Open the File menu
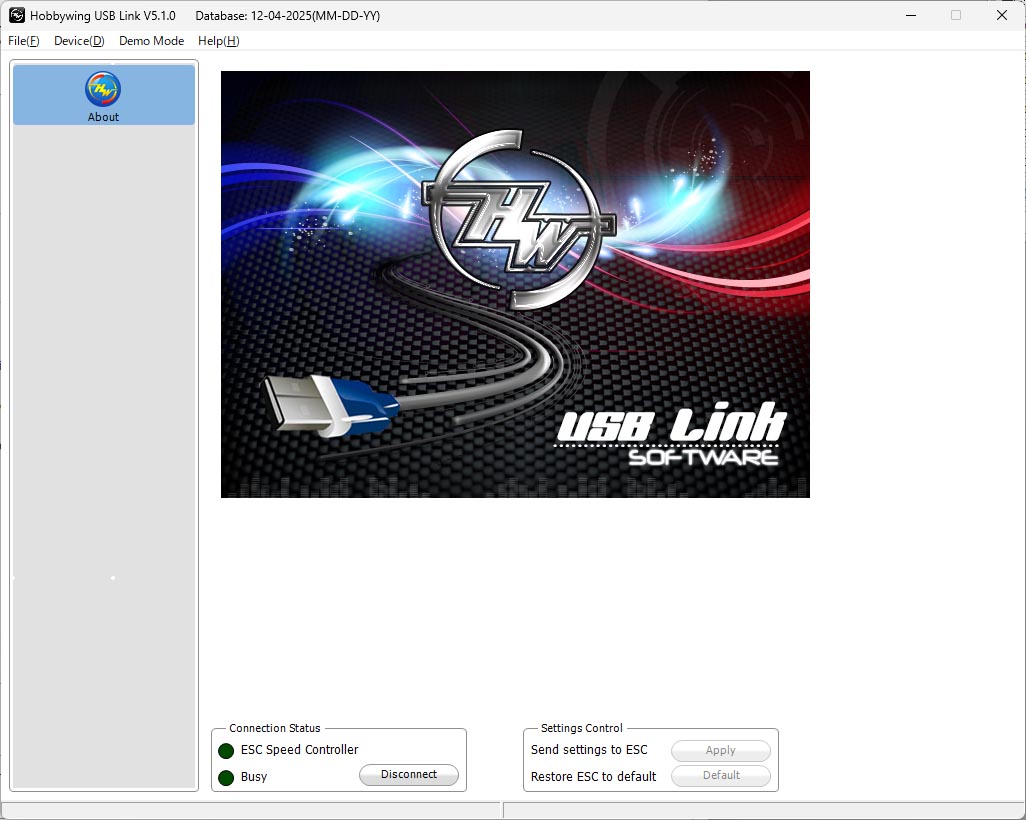 [x=23, y=41]
